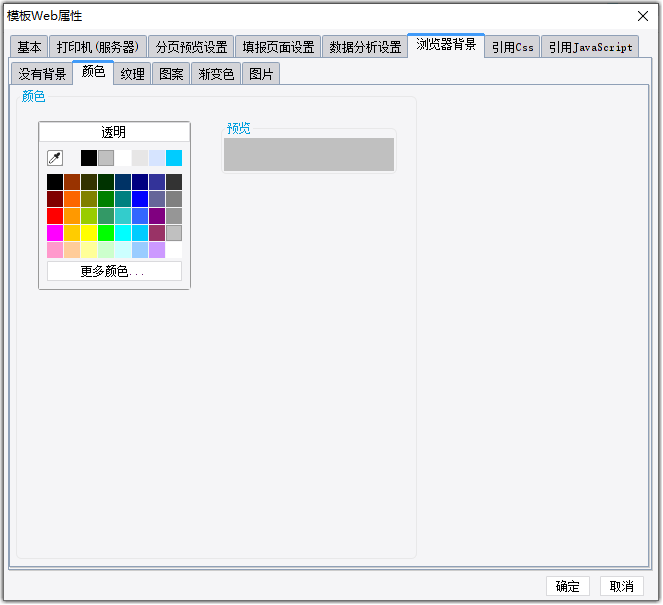Viewport: 663px width, 605px height.
Task: Select the 数据分析设置 tab
Action: (365, 47)
